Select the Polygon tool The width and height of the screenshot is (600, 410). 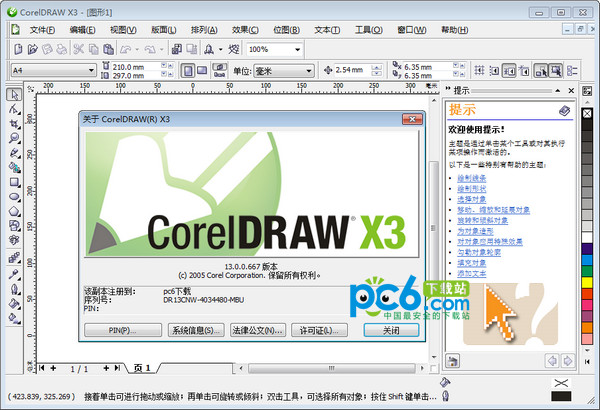pyautogui.click(x=14, y=211)
